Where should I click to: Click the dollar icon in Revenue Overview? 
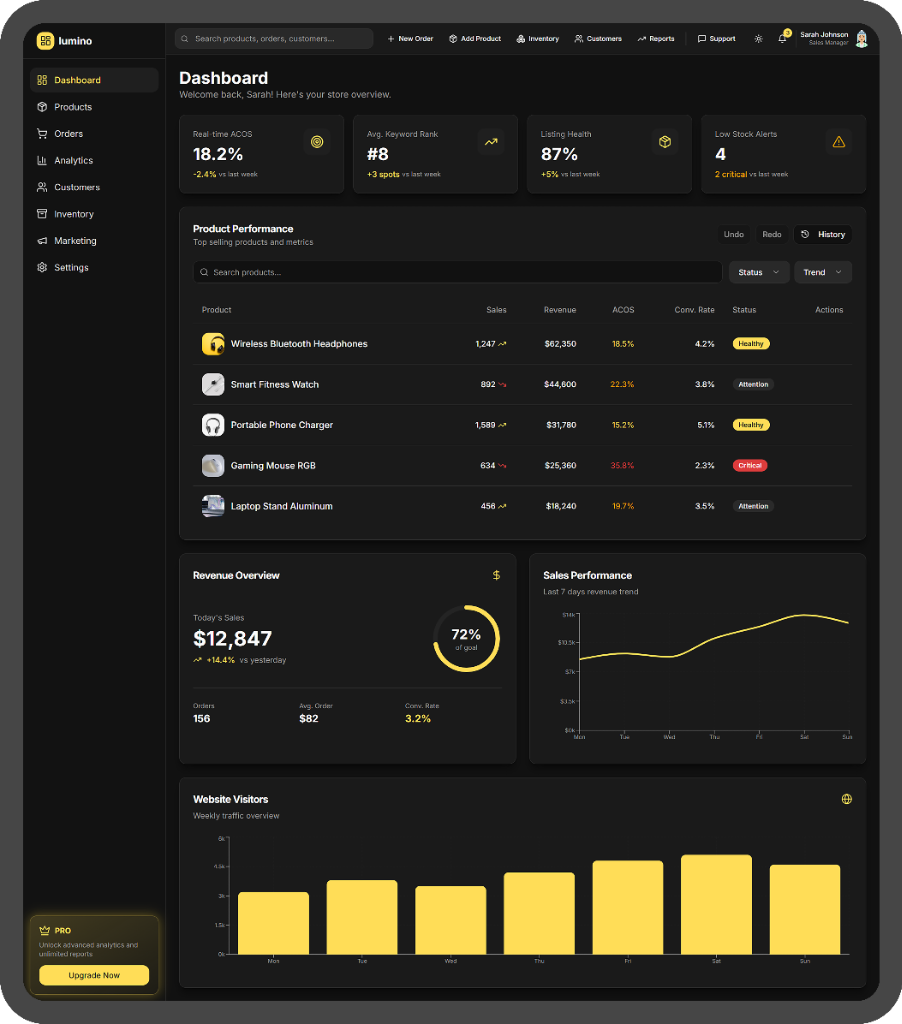pyautogui.click(x=497, y=575)
